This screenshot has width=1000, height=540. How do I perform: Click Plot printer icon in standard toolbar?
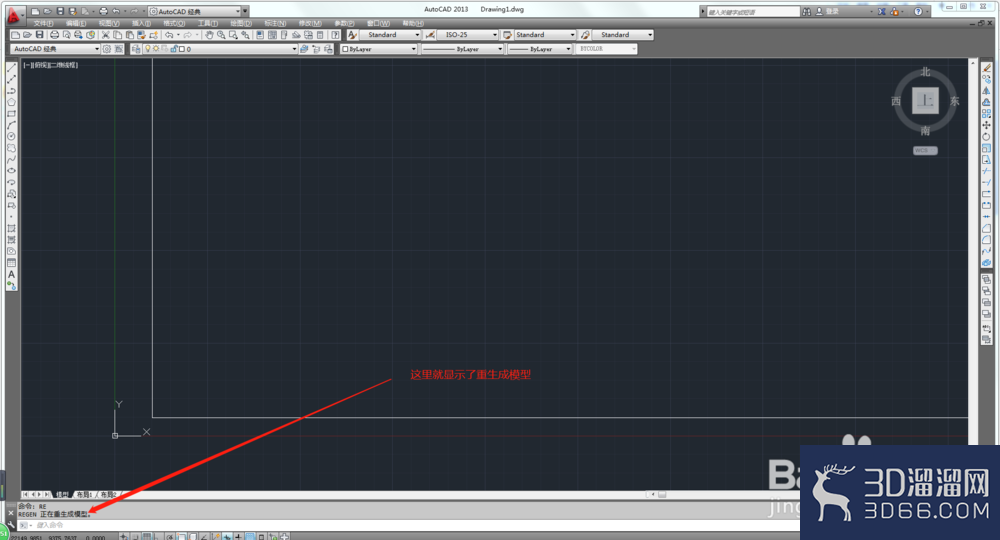click(54, 35)
